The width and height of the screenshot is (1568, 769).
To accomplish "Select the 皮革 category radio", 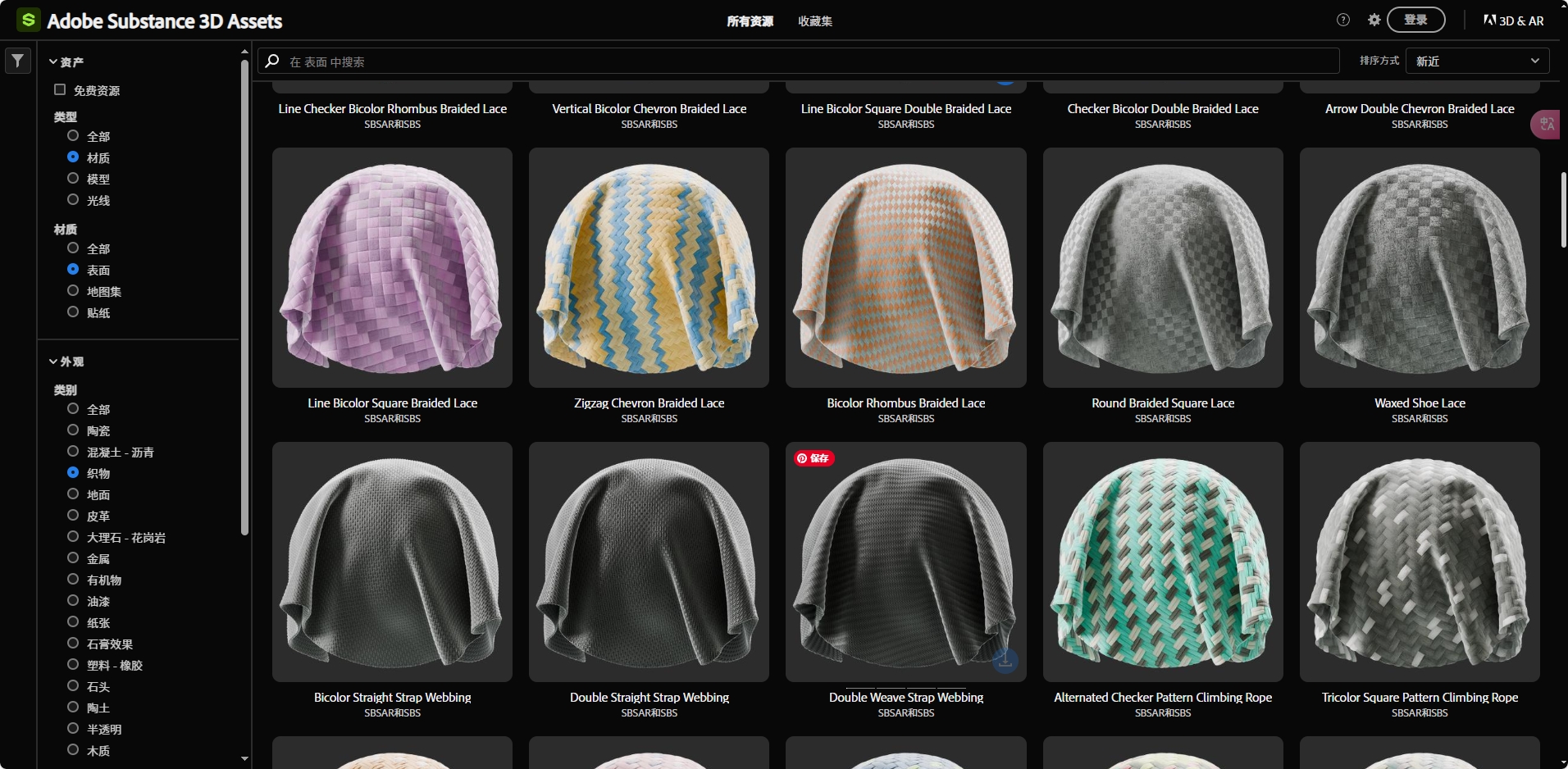I will coord(73,515).
